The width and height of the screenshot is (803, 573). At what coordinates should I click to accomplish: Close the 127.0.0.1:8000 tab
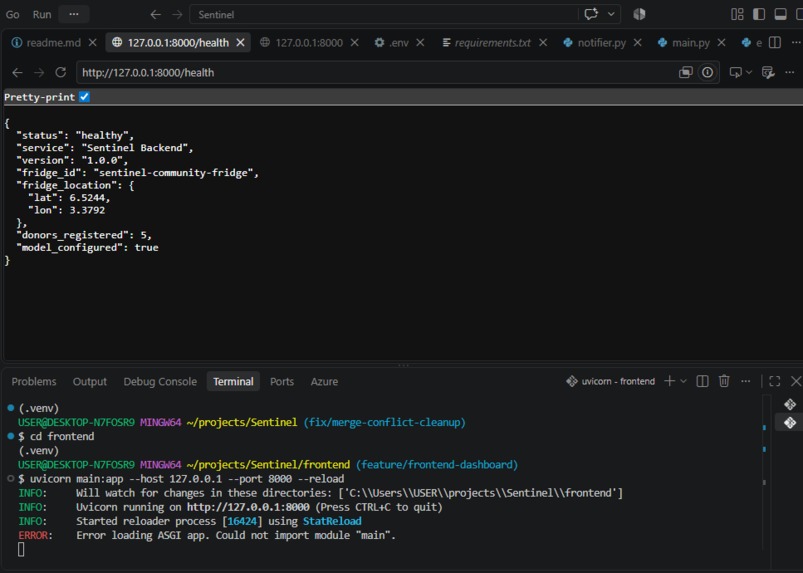tap(354, 43)
